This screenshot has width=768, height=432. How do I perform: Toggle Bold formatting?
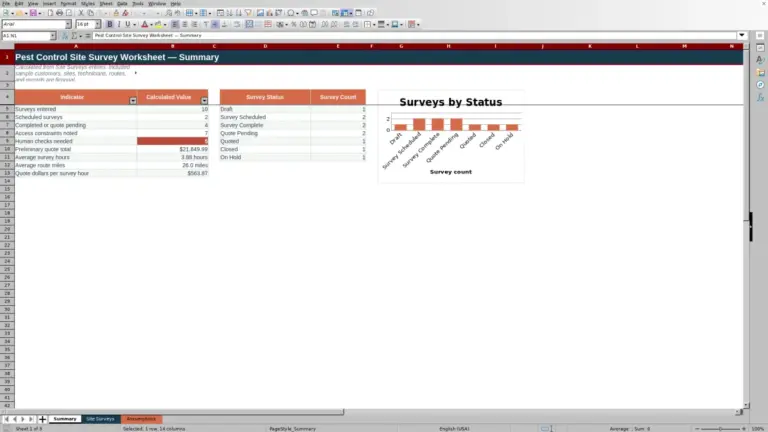coord(110,24)
